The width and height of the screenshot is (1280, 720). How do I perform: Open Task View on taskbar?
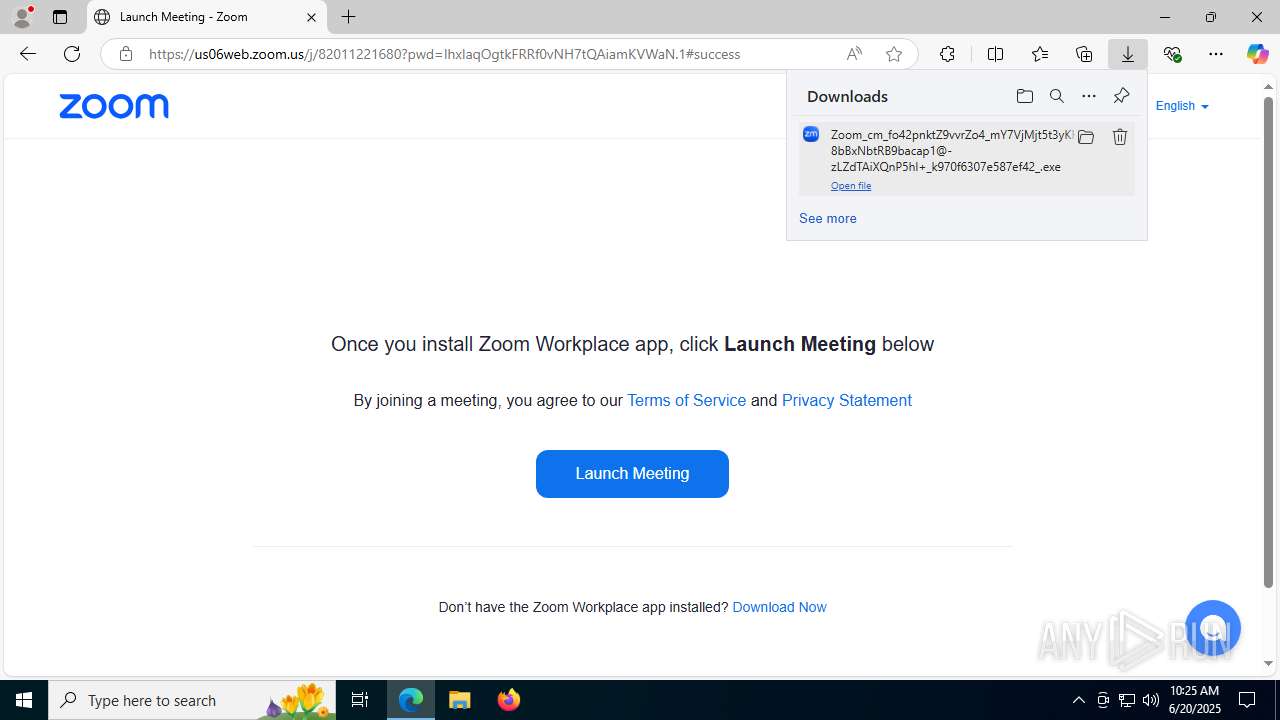click(360, 700)
